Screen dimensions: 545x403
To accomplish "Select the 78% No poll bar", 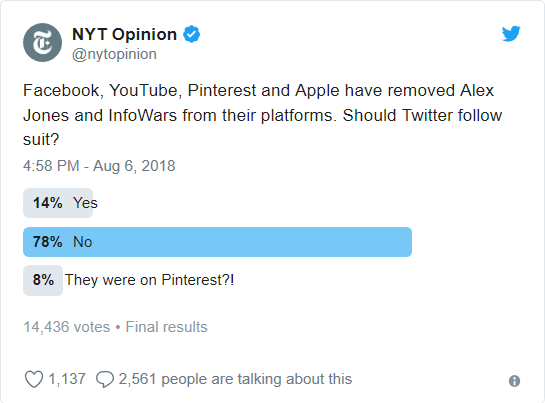I will point(218,242).
